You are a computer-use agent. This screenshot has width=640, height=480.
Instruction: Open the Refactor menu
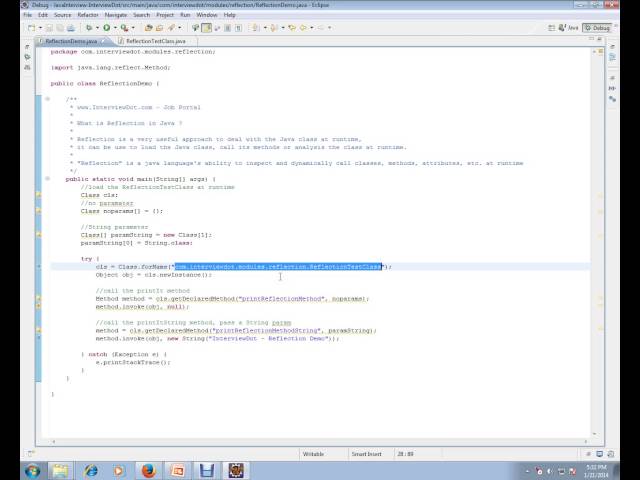pyautogui.click(x=88, y=15)
